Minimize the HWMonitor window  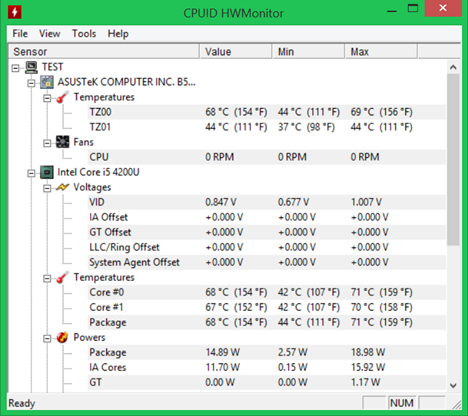point(392,10)
